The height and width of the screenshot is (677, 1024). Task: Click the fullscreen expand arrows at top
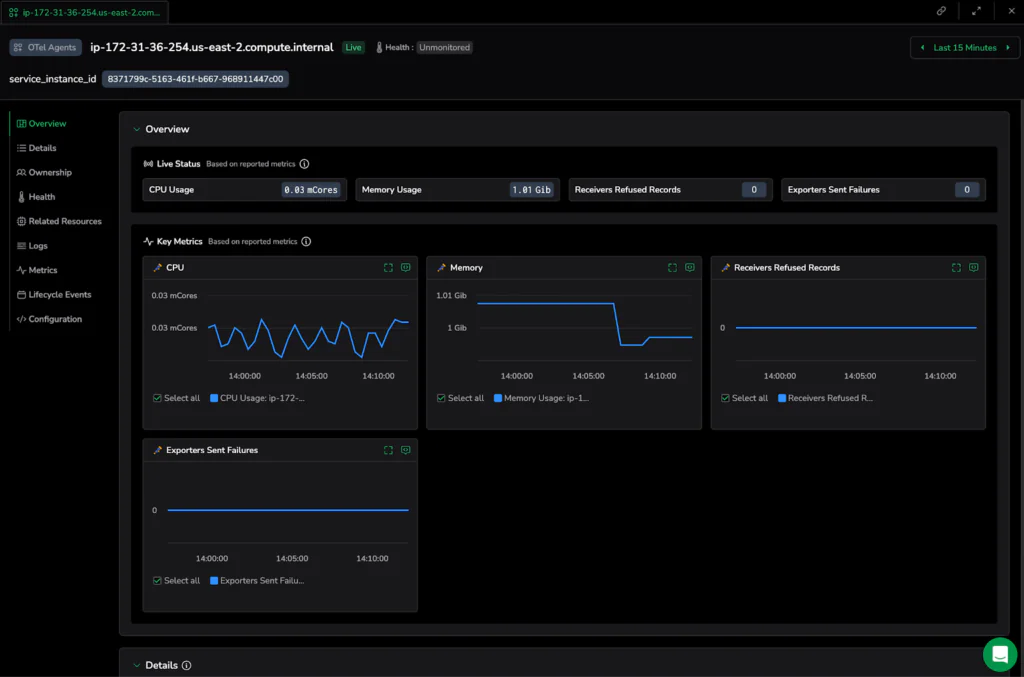pyautogui.click(x=976, y=11)
